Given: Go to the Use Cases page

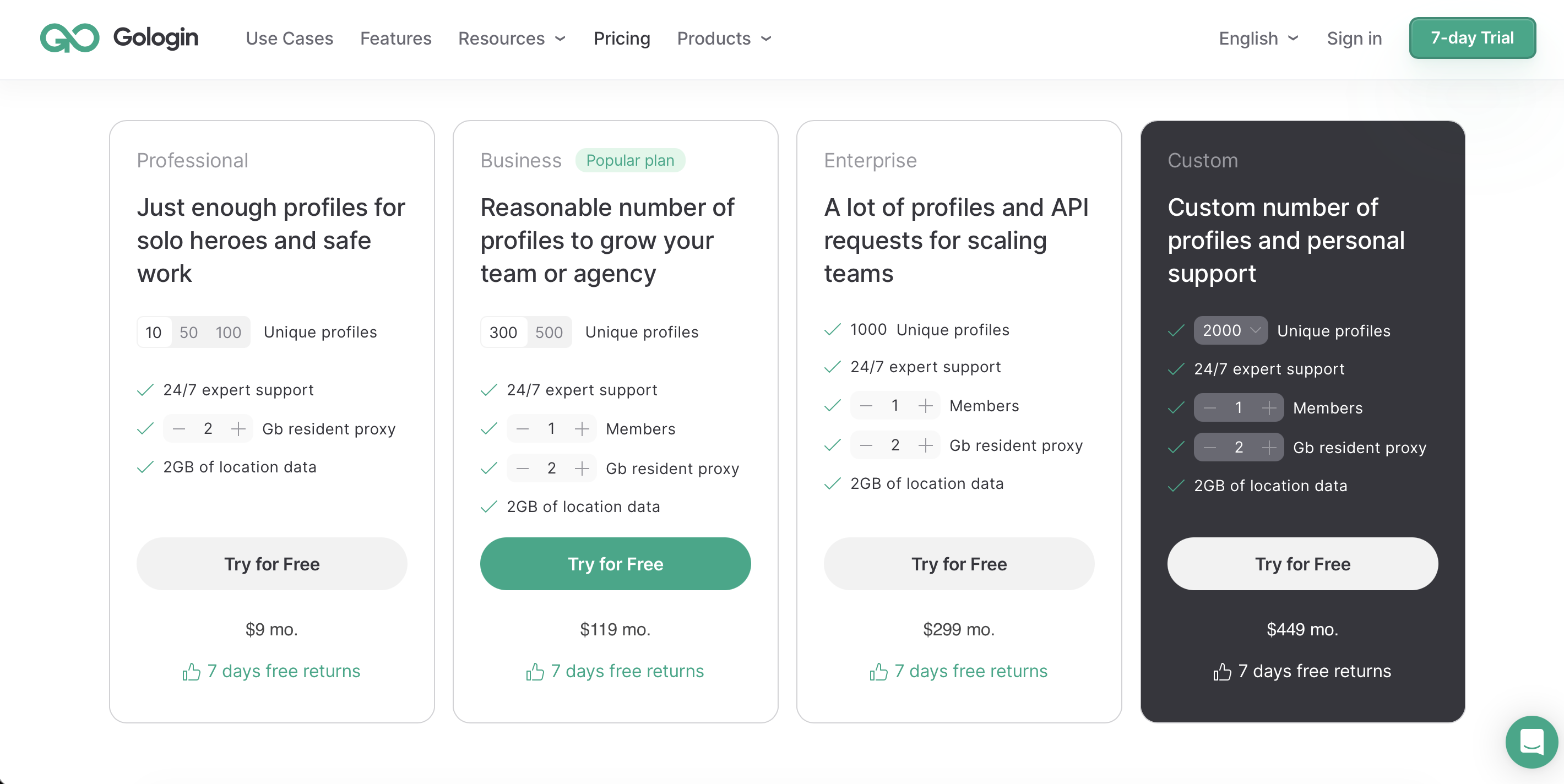Looking at the screenshot, I should pos(289,38).
